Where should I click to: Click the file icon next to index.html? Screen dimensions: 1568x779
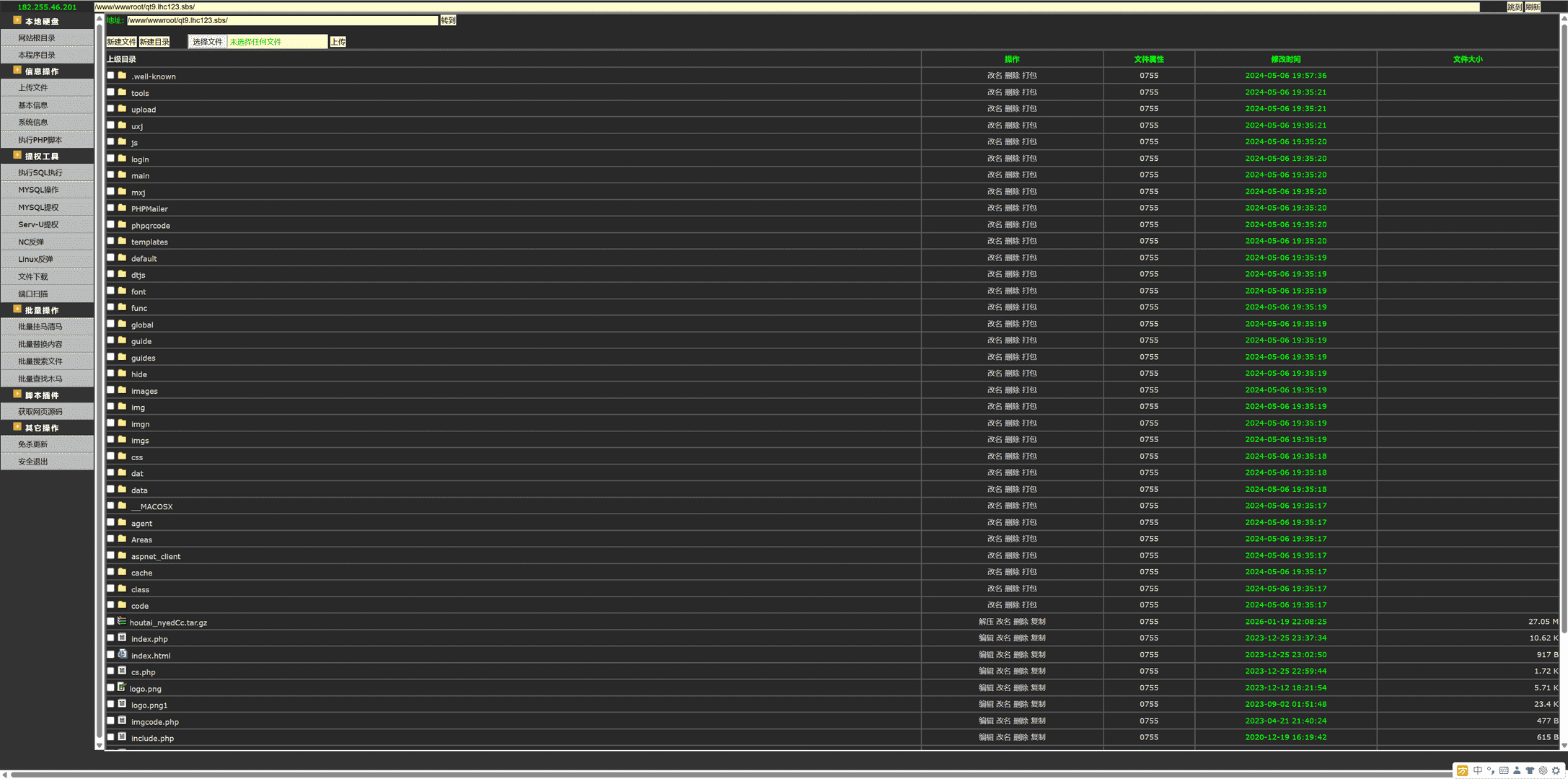[x=122, y=654]
